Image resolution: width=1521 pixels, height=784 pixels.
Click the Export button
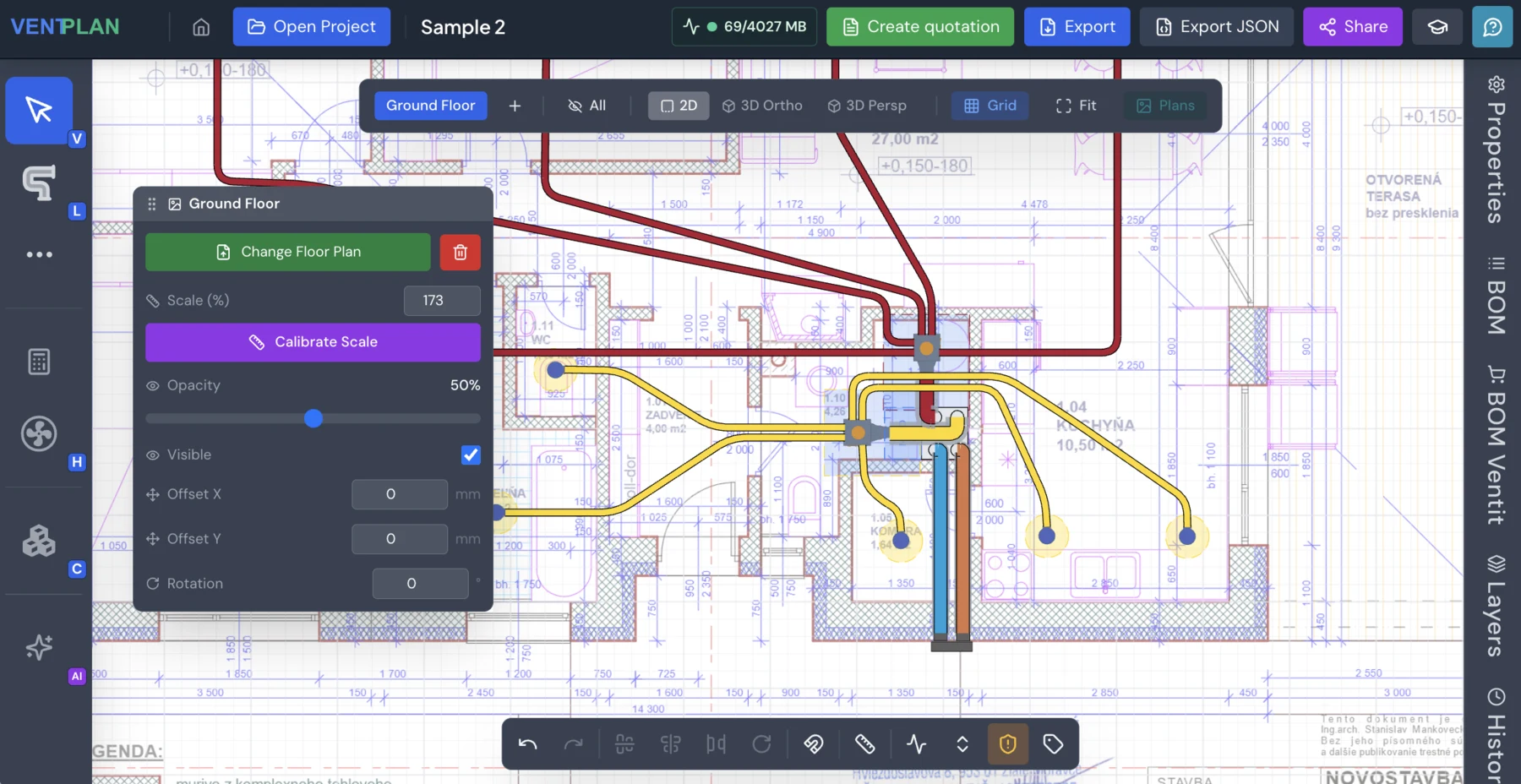pos(1077,27)
